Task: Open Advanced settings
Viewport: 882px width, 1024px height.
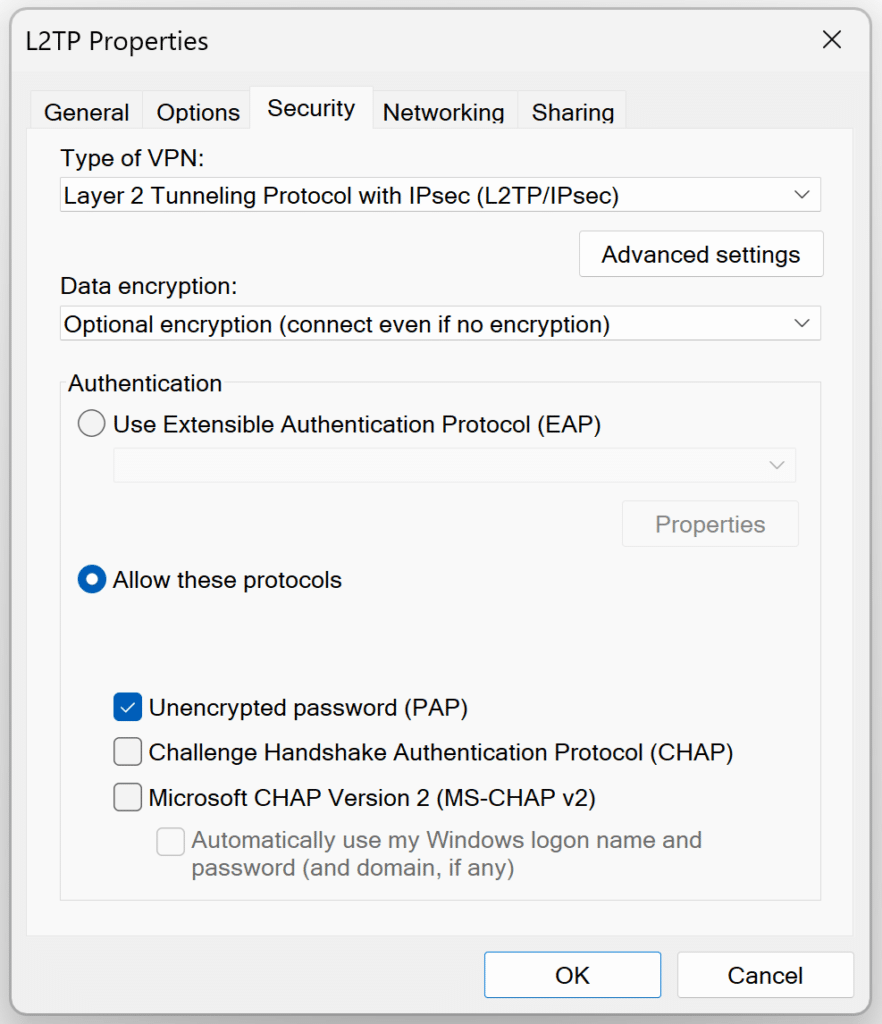Action: click(x=700, y=254)
